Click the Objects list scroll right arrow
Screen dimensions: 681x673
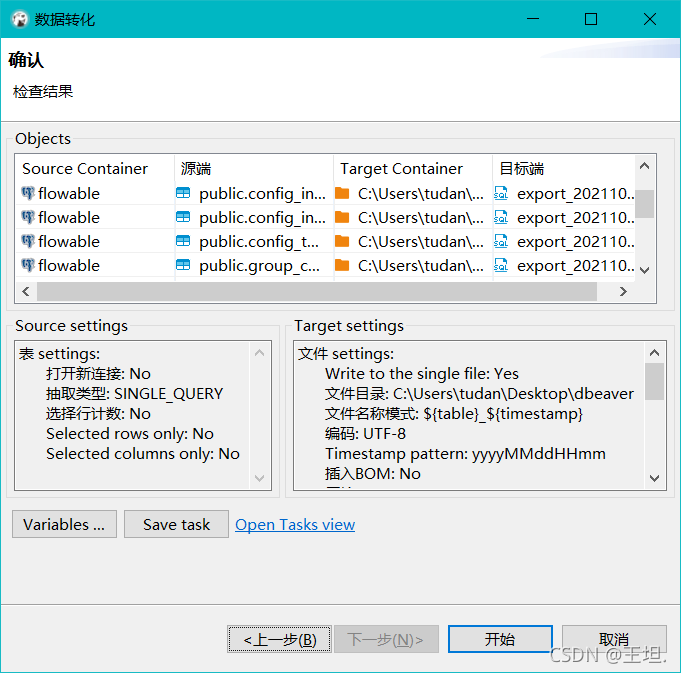623,291
